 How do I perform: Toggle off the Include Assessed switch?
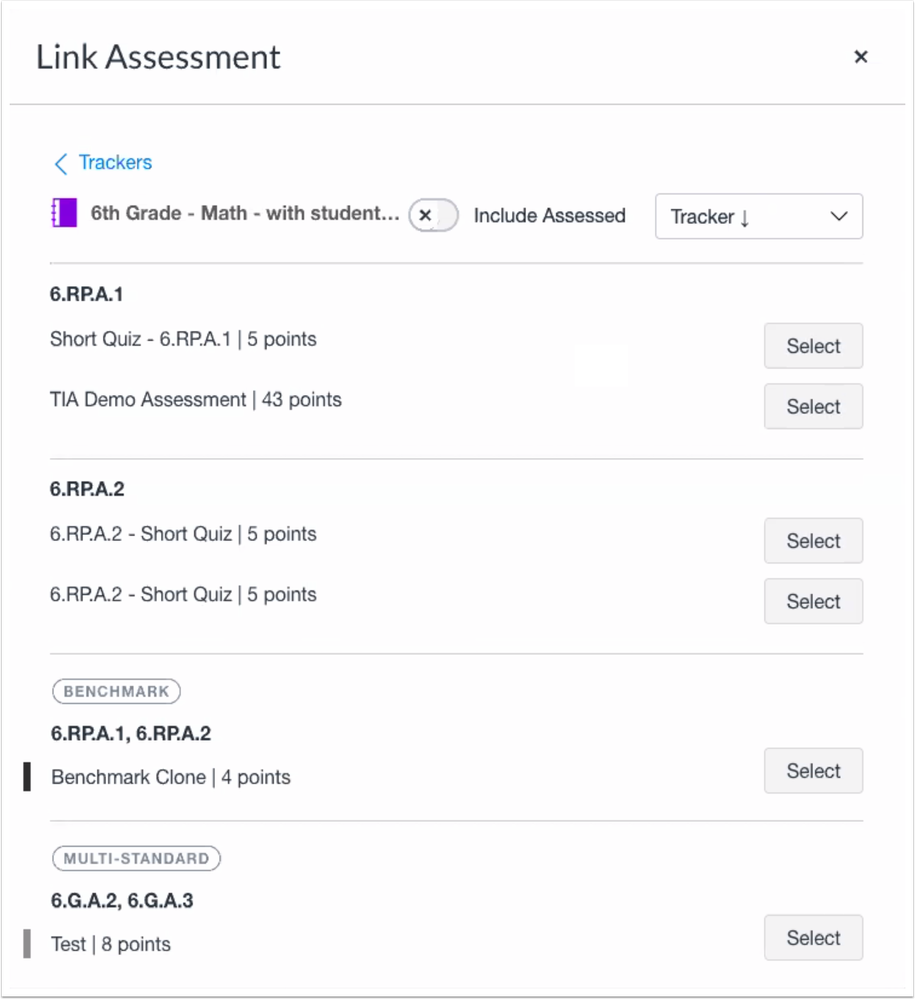point(433,215)
